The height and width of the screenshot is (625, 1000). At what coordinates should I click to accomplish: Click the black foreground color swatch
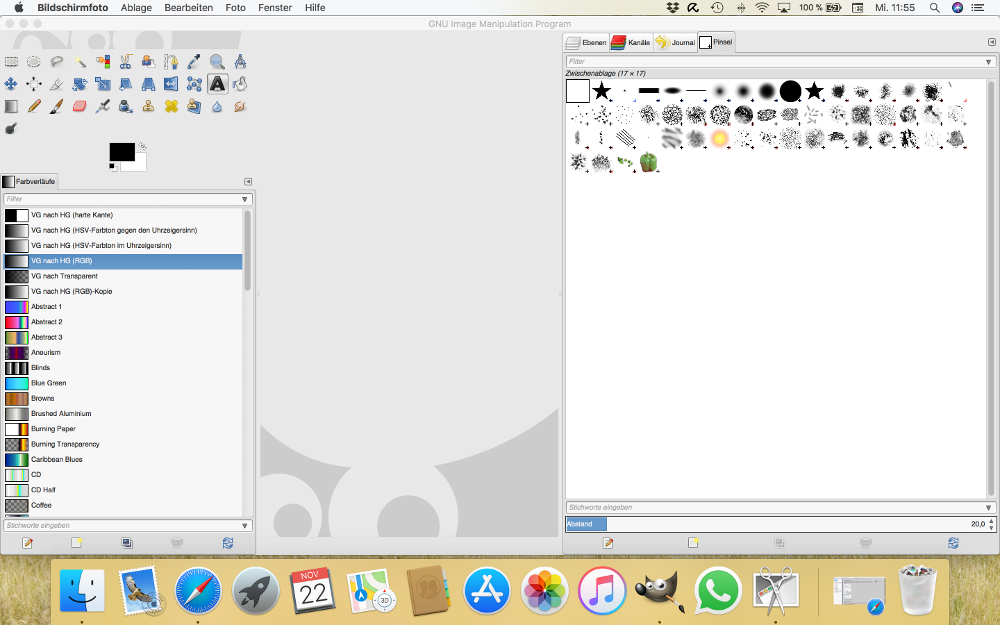click(x=121, y=151)
